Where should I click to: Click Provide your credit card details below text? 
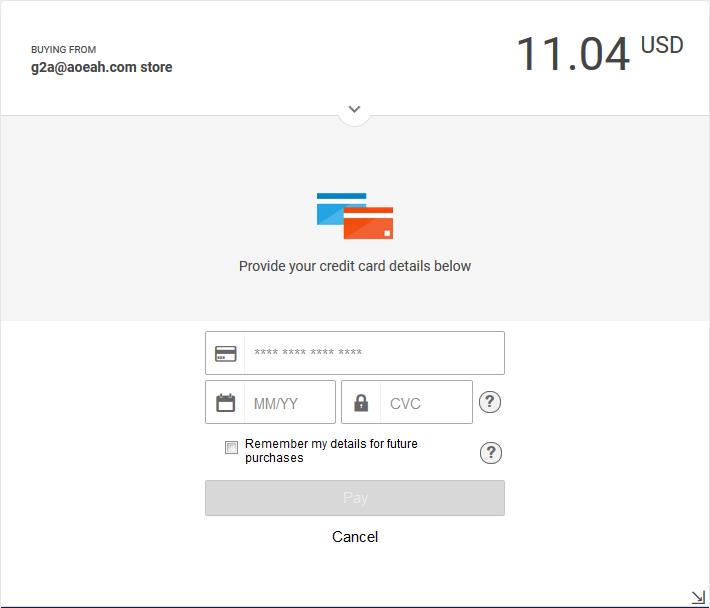coord(355,266)
